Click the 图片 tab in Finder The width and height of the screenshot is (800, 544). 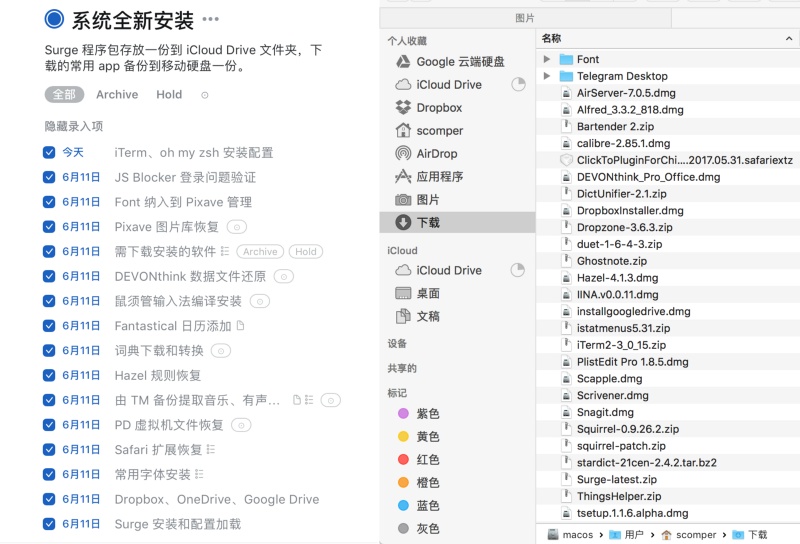tap(525, 18)
